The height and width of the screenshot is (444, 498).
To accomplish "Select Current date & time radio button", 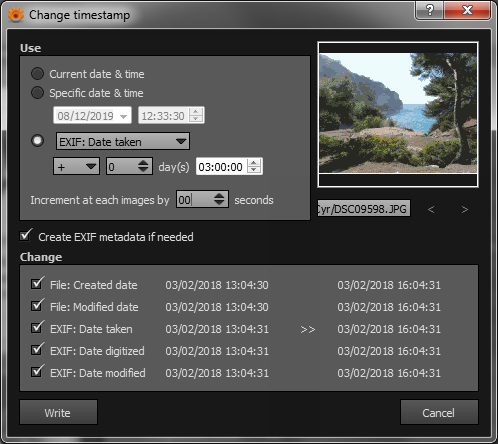I will coord(37,74).
